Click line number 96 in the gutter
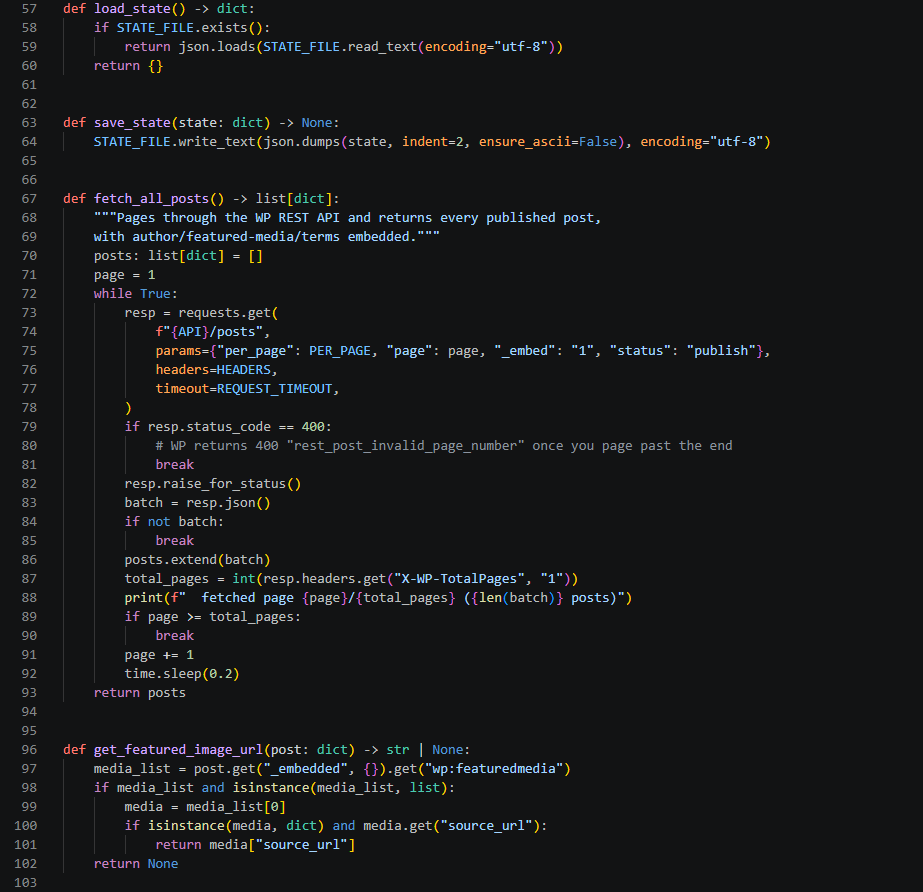 tap(29, 750)
